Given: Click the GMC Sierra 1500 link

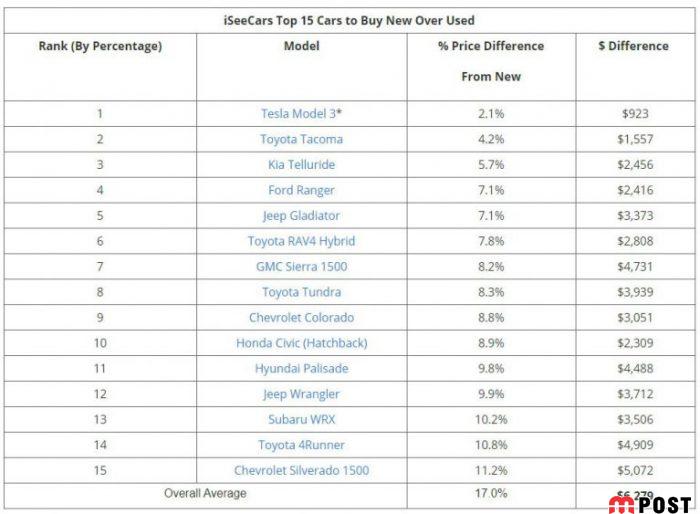Looking at the screenshot, I should [301, 267].
